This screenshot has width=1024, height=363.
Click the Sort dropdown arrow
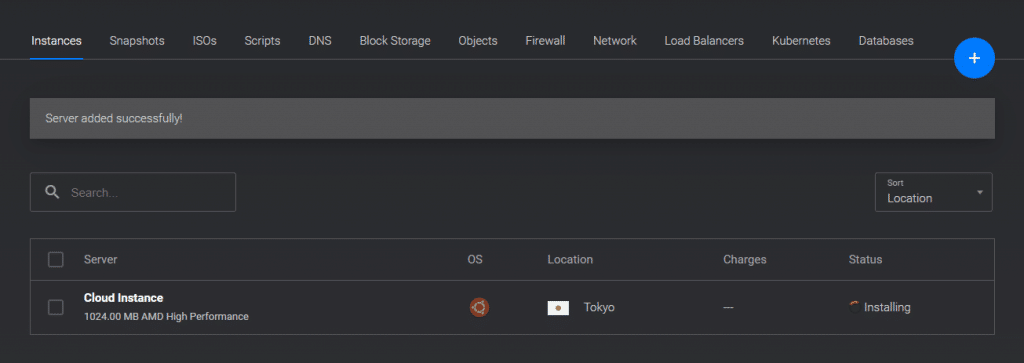[980, 192]
